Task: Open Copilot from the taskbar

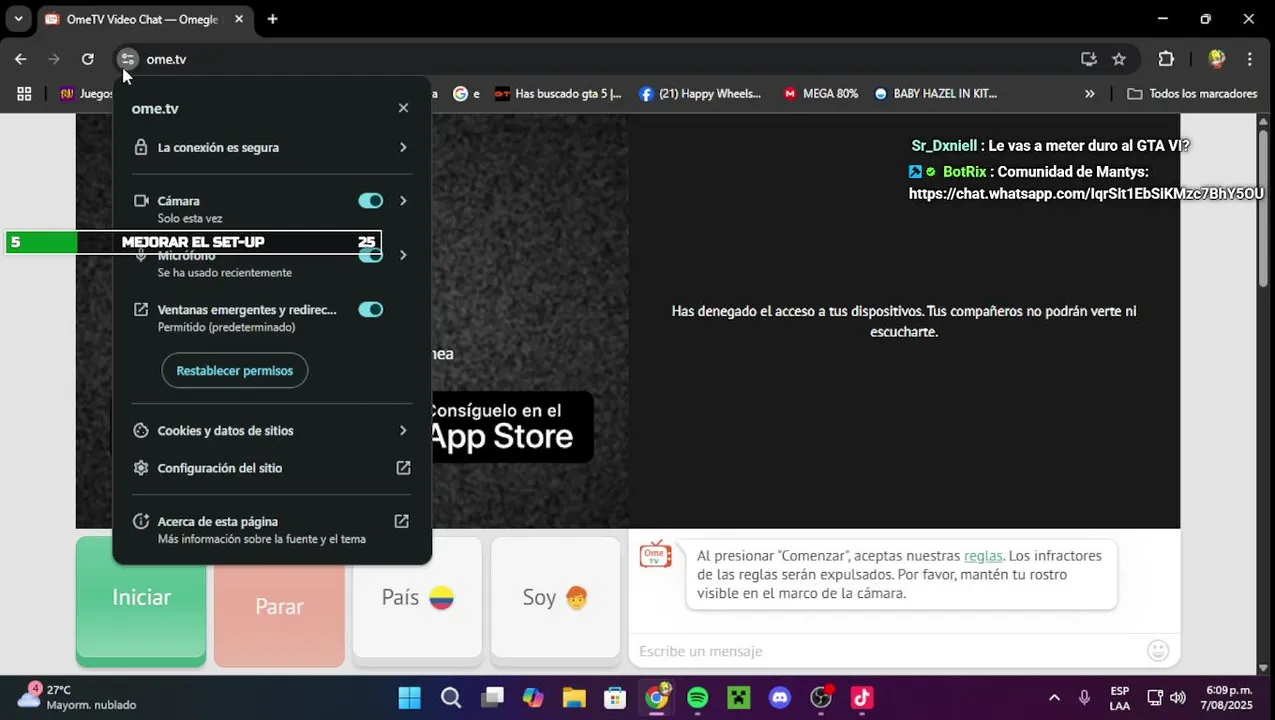Action: 533,697
